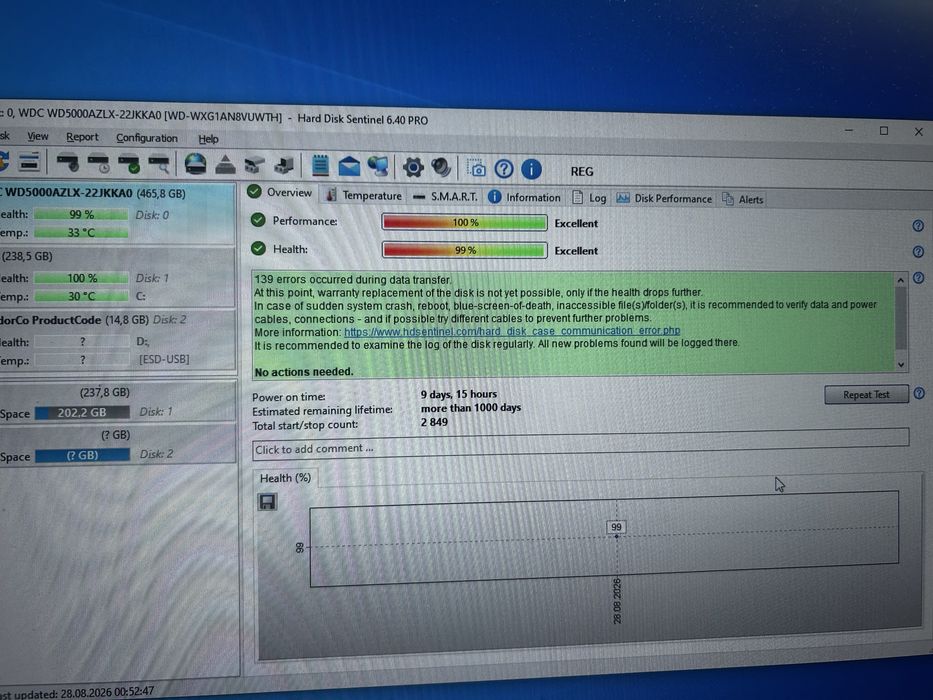This screenshot has height=700, width=933.
Task: Click the 'more than 1000 days' lifetime value
Action: coord(471,408)
